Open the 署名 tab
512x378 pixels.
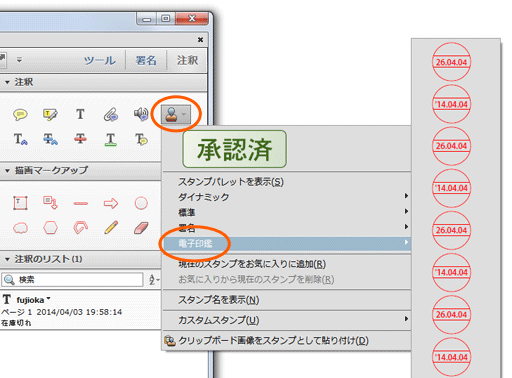146,60
